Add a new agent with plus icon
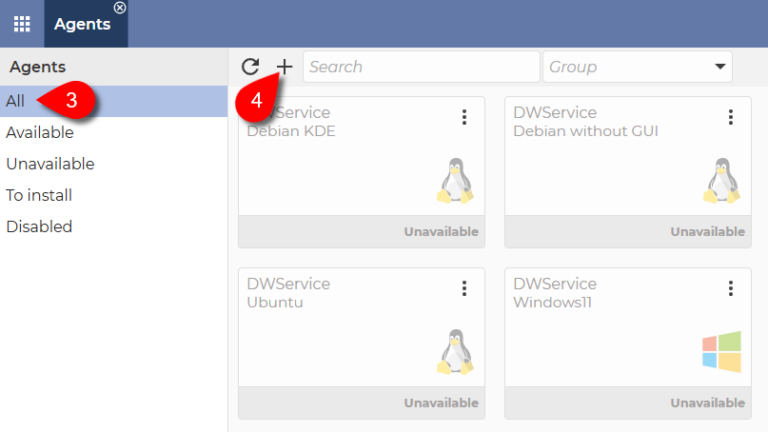Viewport: 768px width, 432px height. click(284, 67)
